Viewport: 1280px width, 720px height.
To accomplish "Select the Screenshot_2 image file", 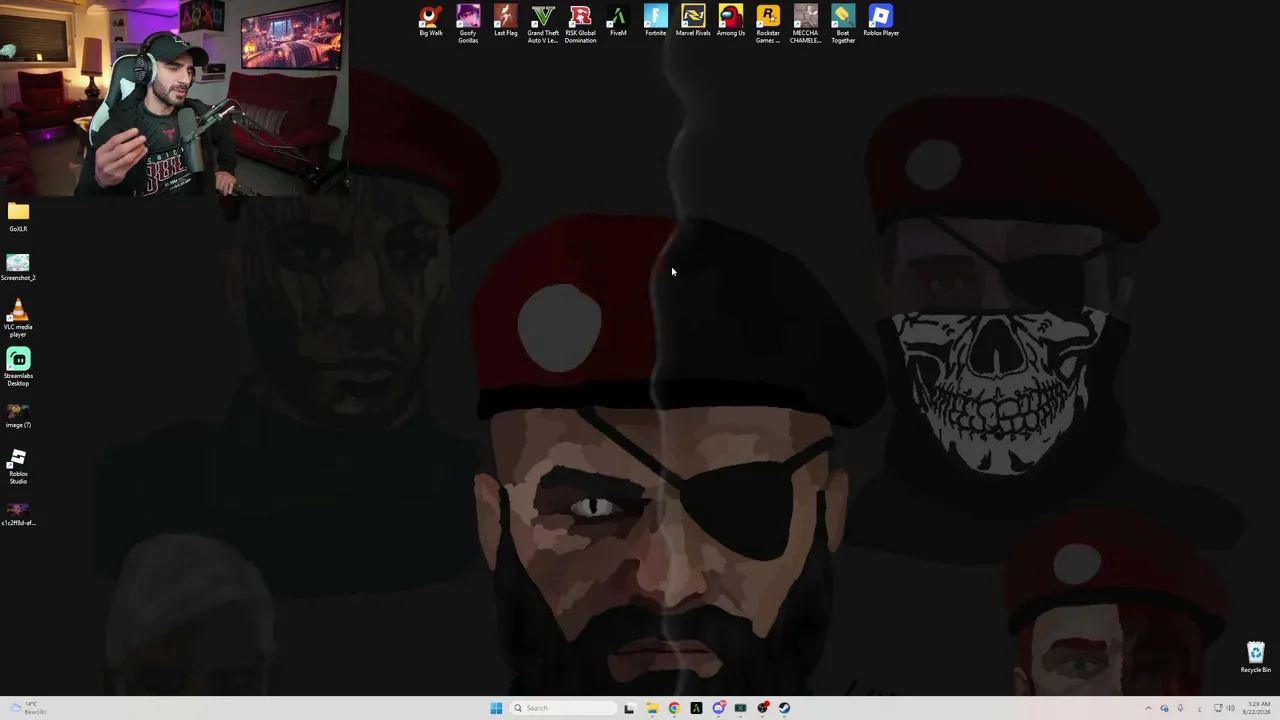I will pyautogui.click(x=18, y=267).
